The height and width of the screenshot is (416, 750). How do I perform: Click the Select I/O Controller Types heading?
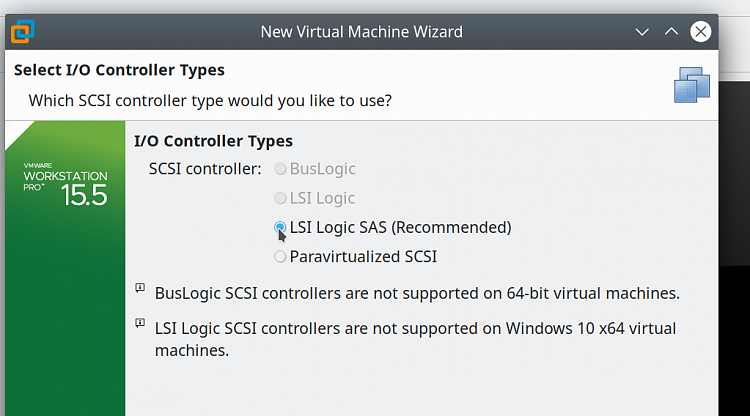119,70
